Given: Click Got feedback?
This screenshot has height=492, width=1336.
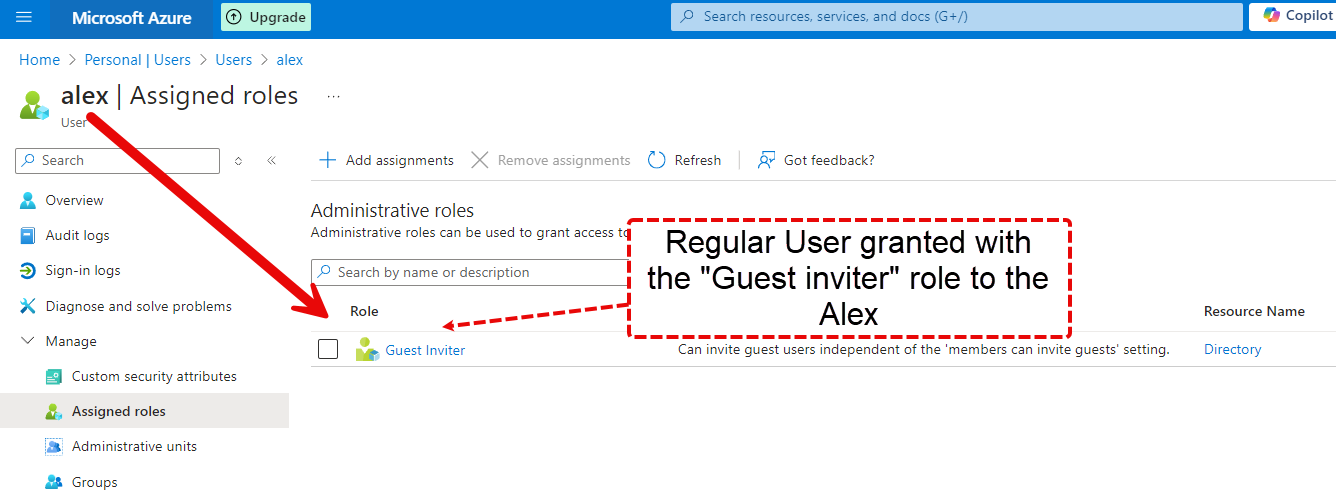Looking at the screenshot, I should 816,160.
